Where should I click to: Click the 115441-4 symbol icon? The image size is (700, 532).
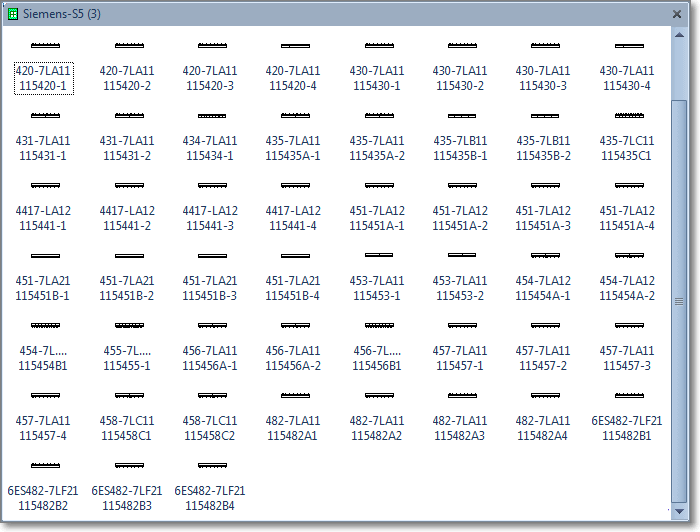coord(295,185)
